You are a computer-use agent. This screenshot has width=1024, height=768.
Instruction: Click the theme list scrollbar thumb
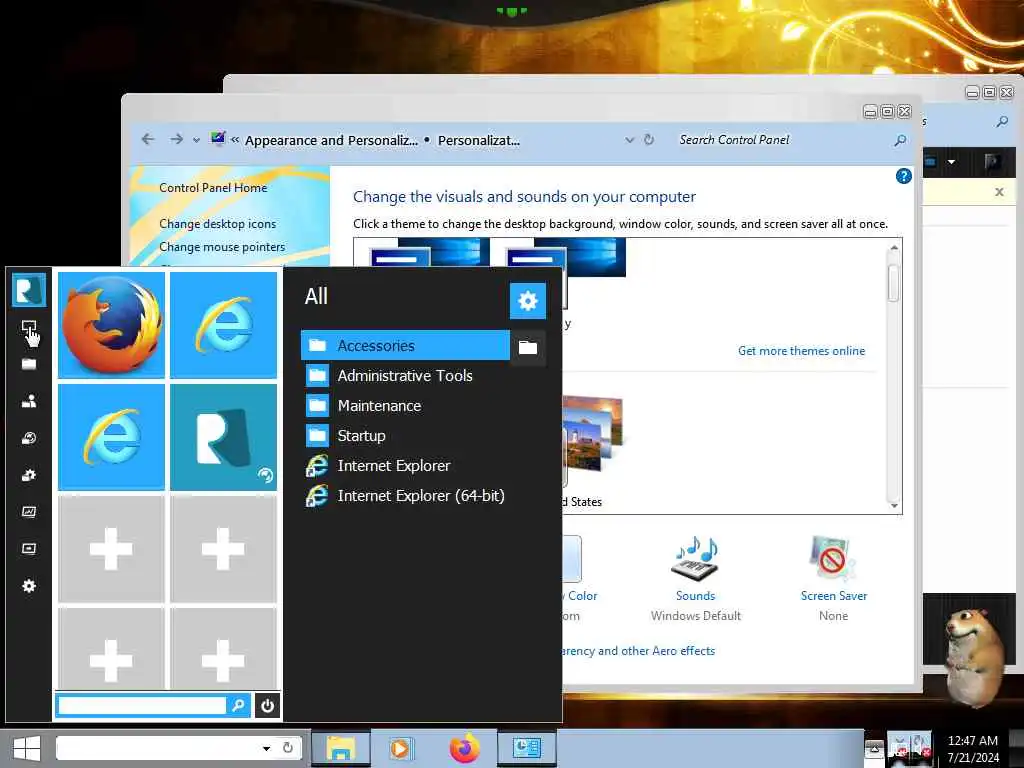tap(894, 283)
